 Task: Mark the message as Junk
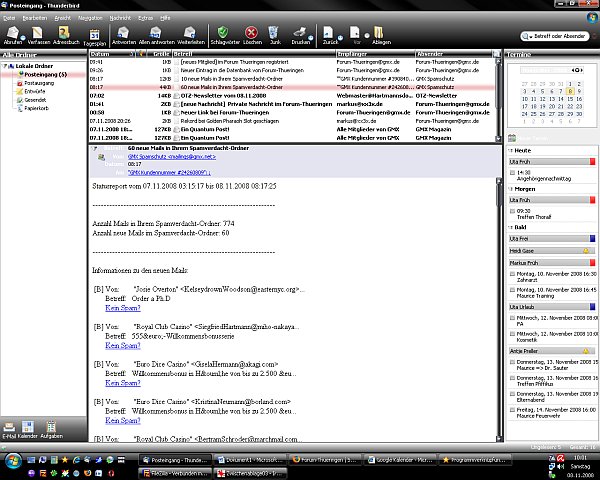(x=273, y=33)
